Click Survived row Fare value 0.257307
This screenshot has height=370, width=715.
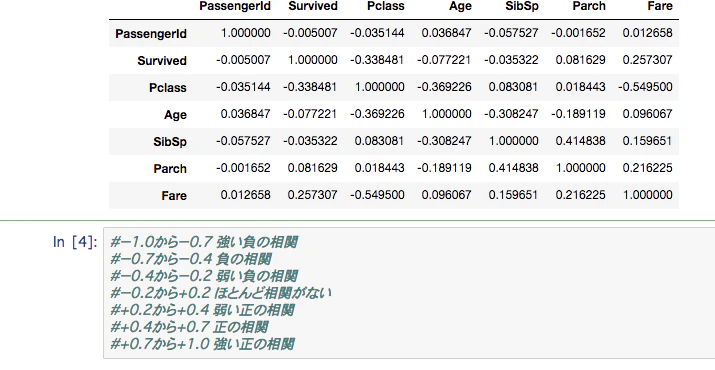(x=648, y=60)
